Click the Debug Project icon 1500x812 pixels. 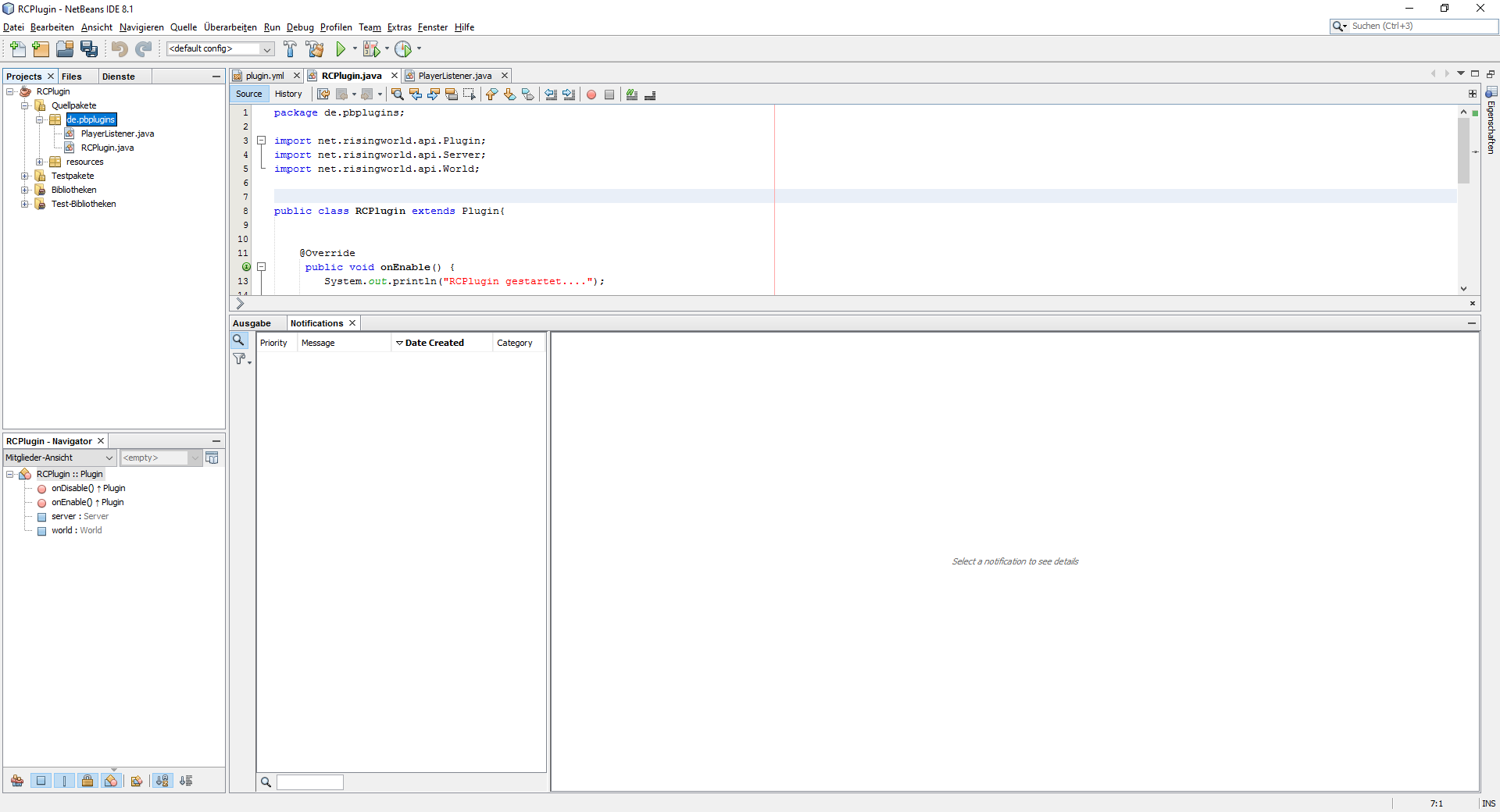(371, 49)
